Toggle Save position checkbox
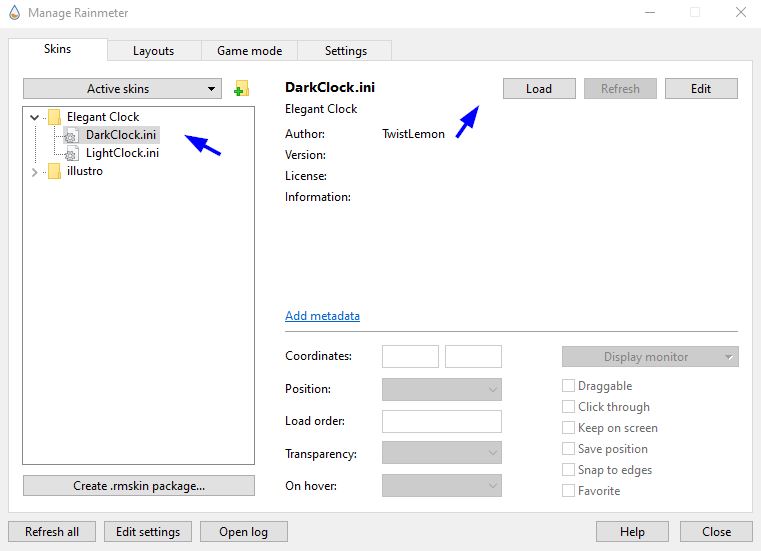Screen dimensions: 761x551 click(x=568, y=449)
